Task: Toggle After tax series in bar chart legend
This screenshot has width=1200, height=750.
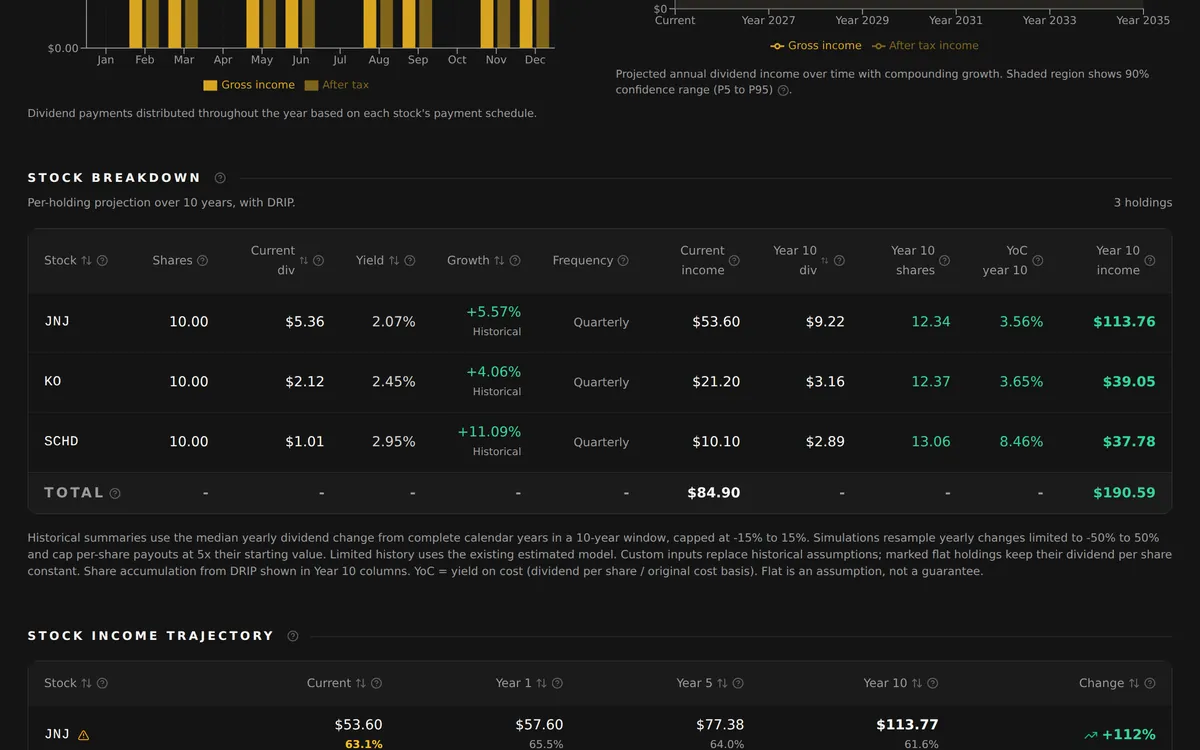Action: (337, 85)
